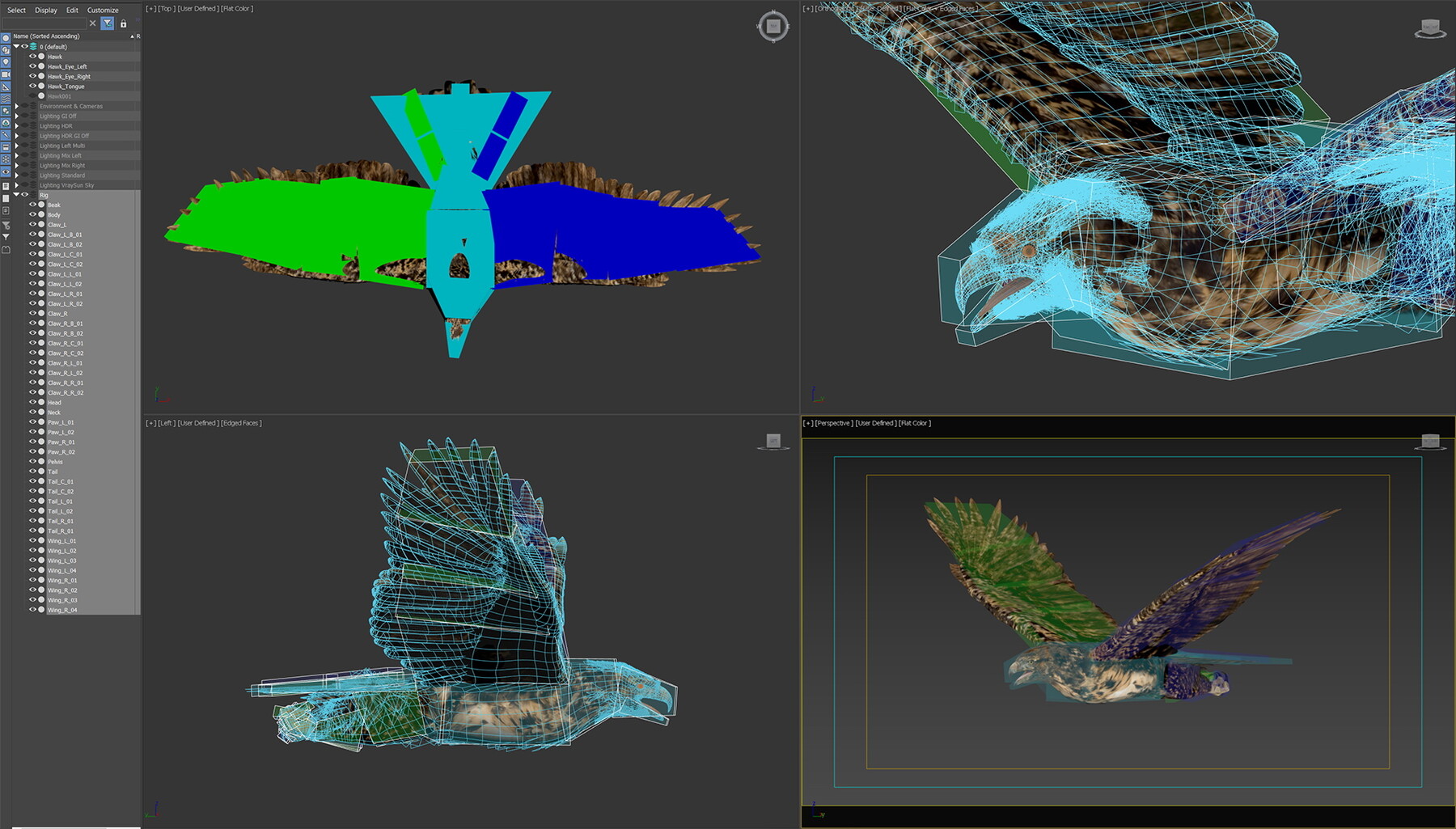Hide the Hawk object with its eye toggle
Image resolution: width=1456 pixels, height=829 pixels.
click(32, 57)
